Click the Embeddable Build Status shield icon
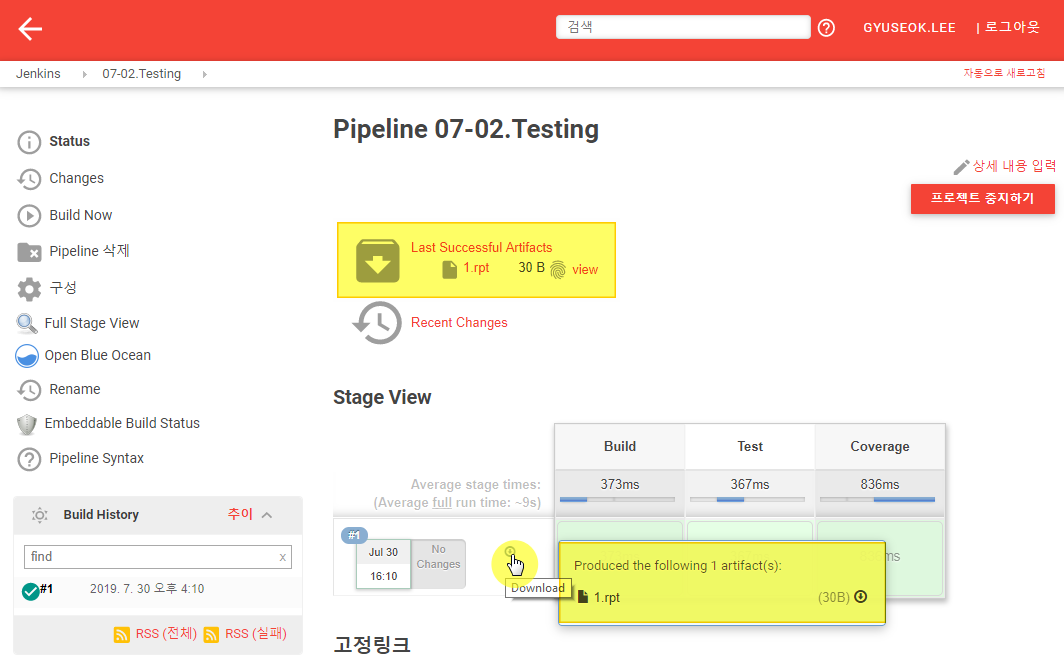1064x655 pixels. click(x=27, y=424)
